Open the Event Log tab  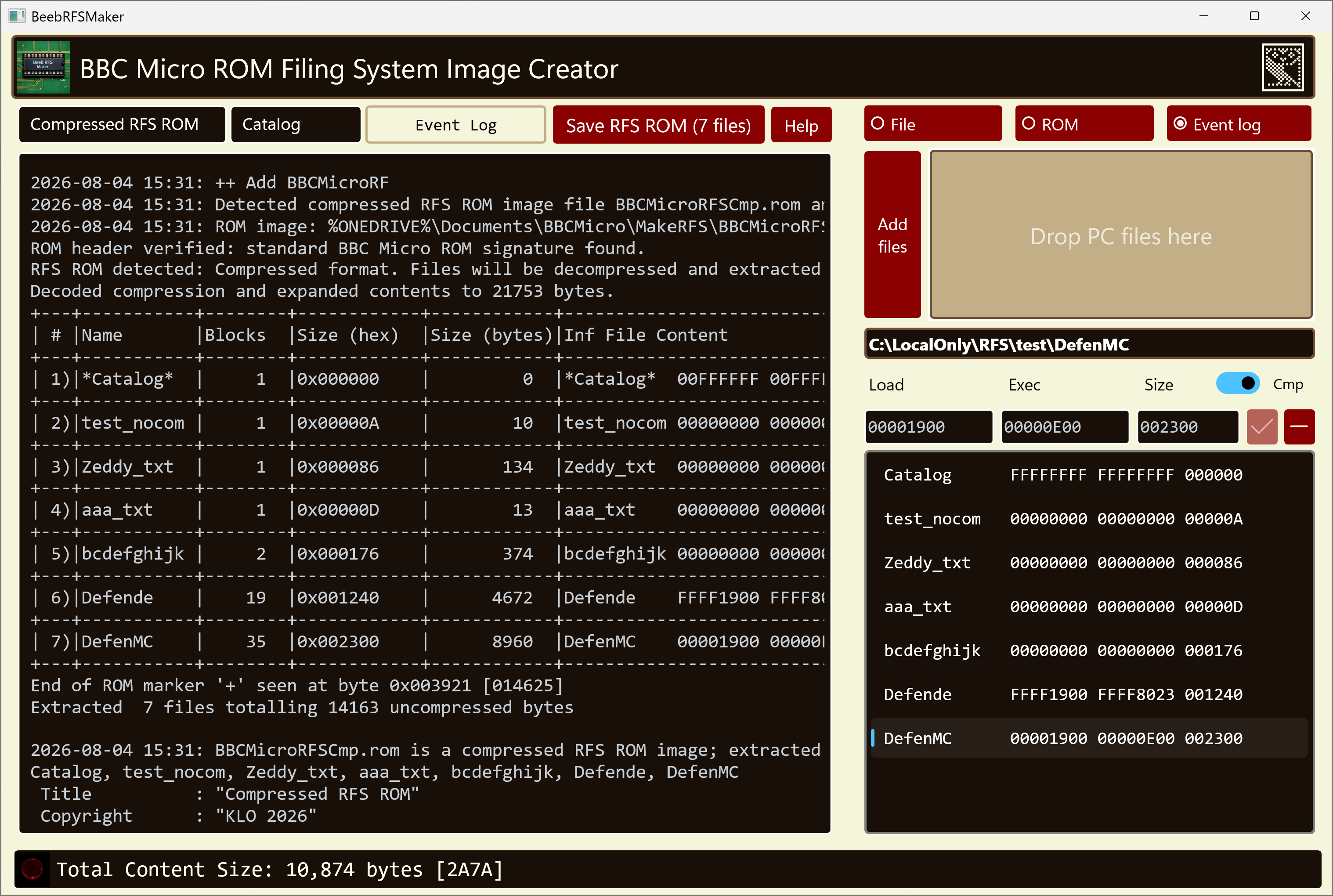pyautogui.click(x=455, y=125)
